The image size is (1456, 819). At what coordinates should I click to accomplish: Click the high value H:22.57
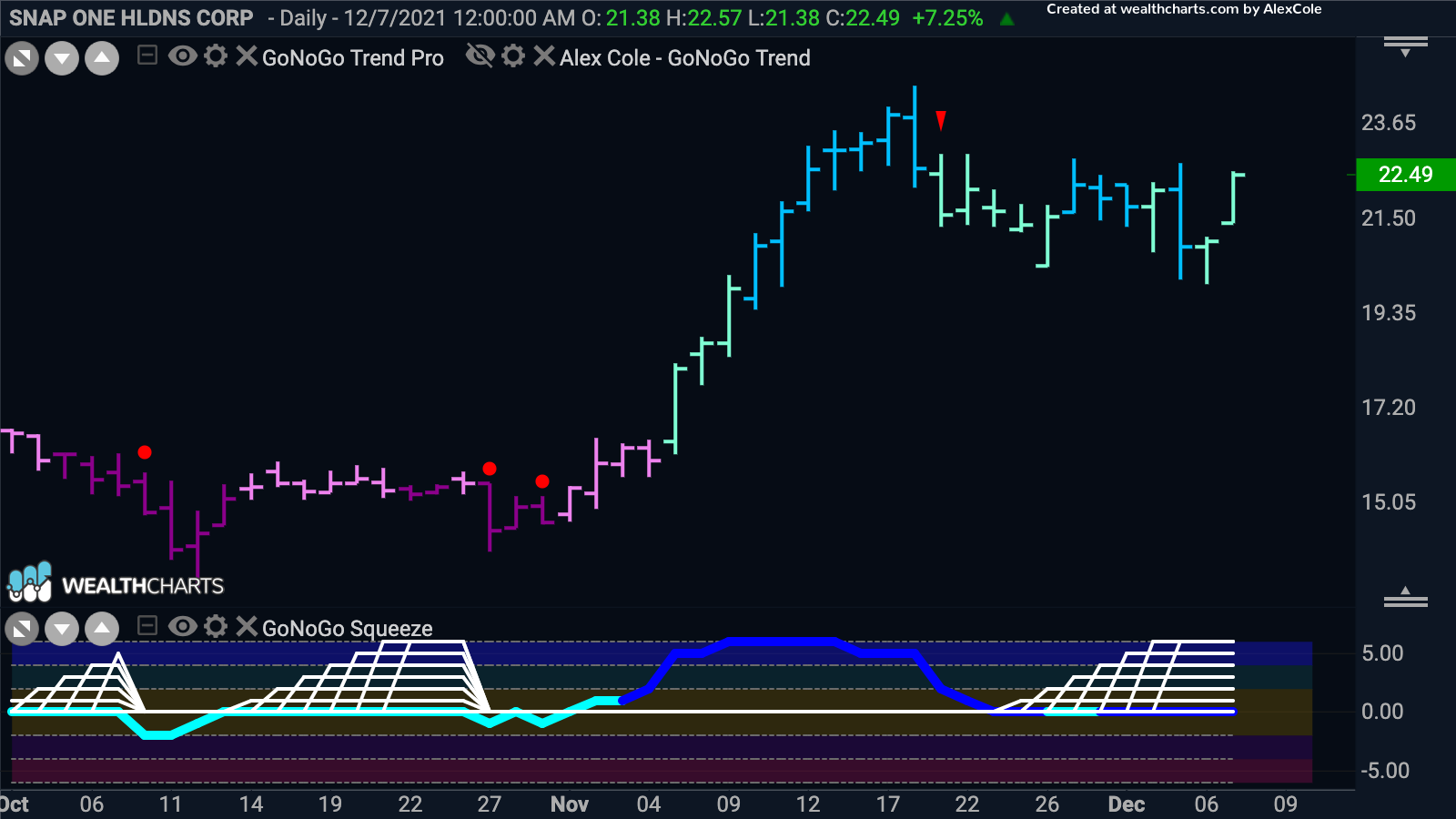pos(704,18)
